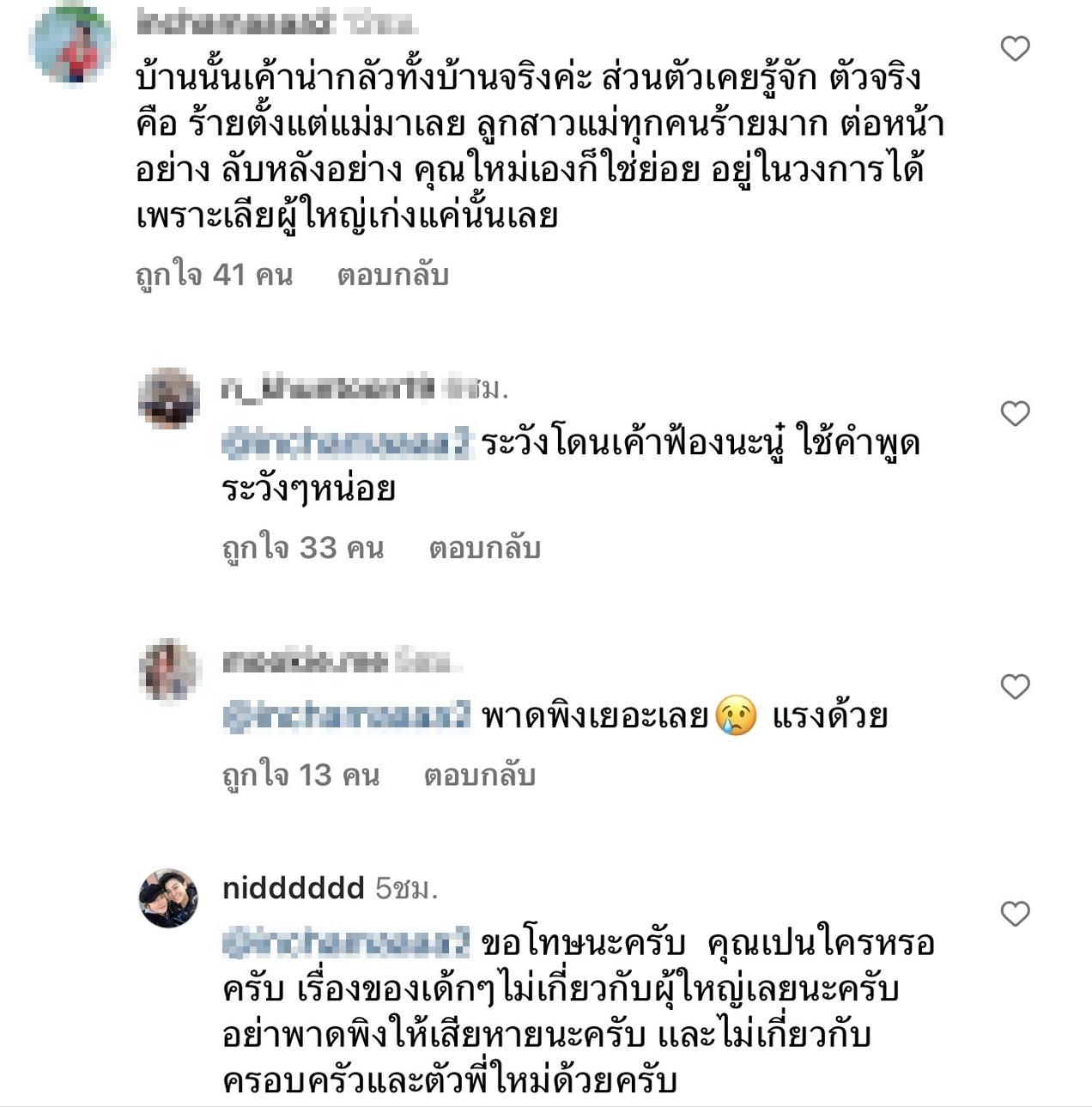
Task: Reply to the comment with 41 likes
Action: (x=393, y=275)
